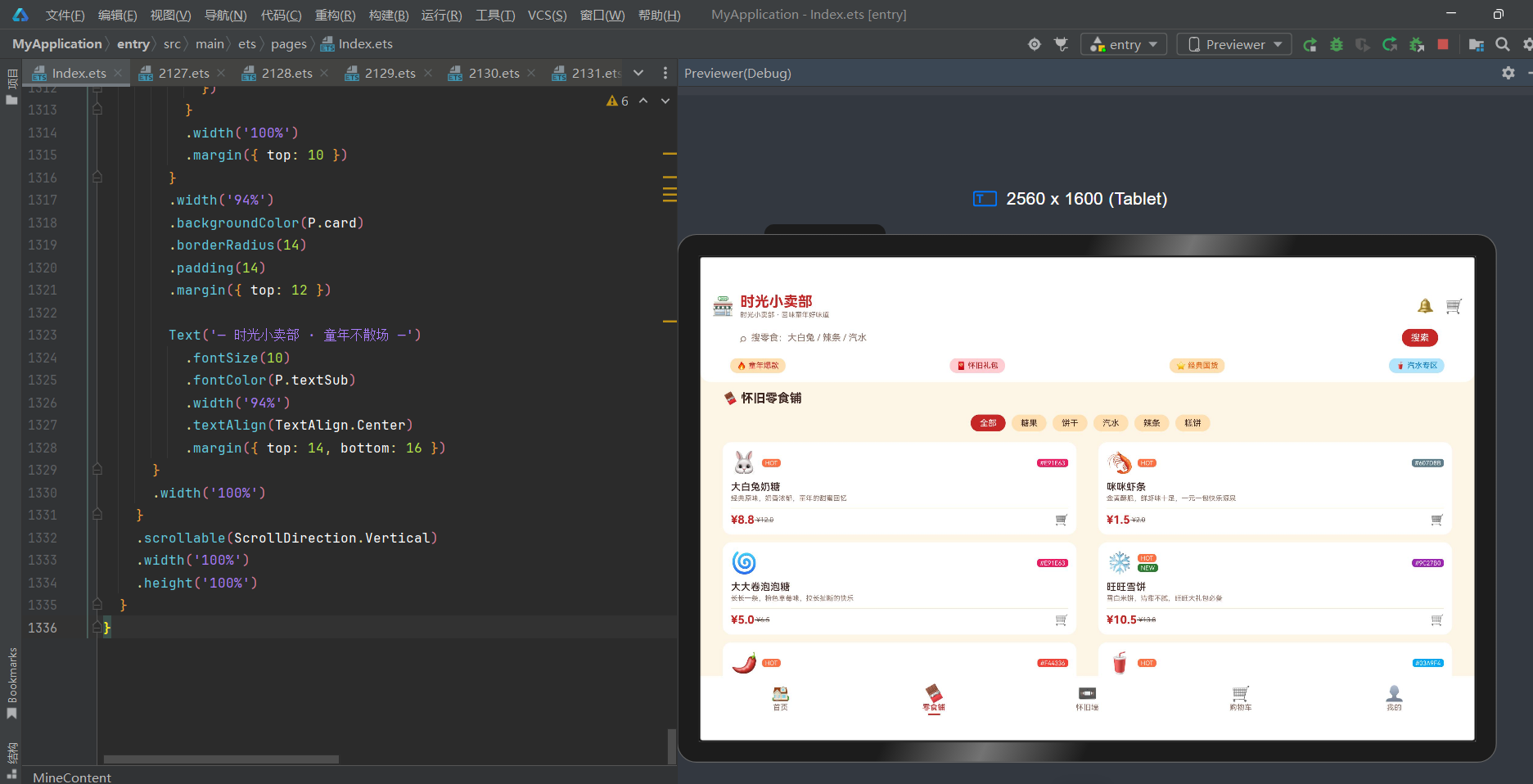This screenshot has width=1533, height=784.
Task: Collapse code fold marker at line 1336
Action: 97,628
